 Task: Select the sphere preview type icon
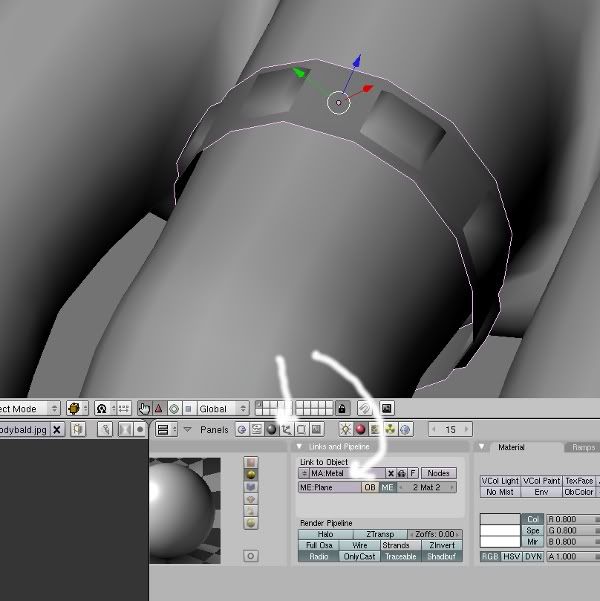pyautogui.click(x=251, y=475)
